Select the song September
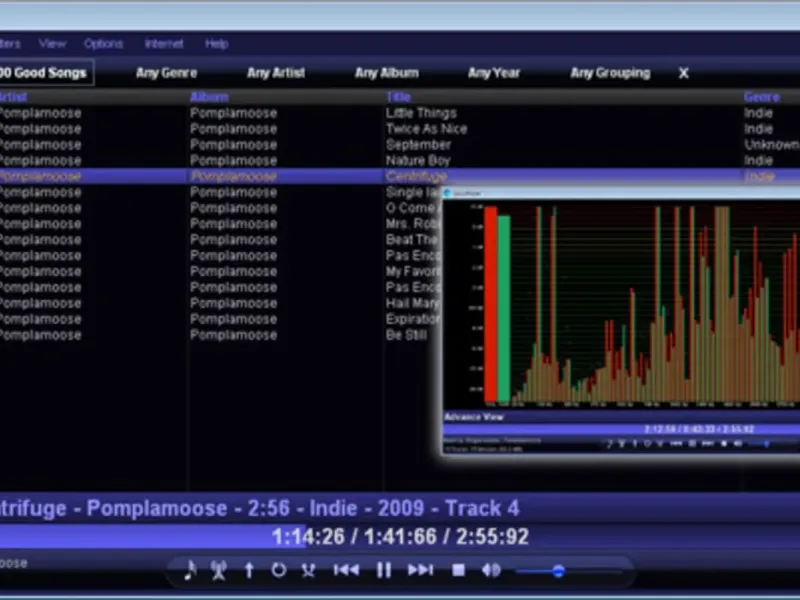 (x=418, y=145)
